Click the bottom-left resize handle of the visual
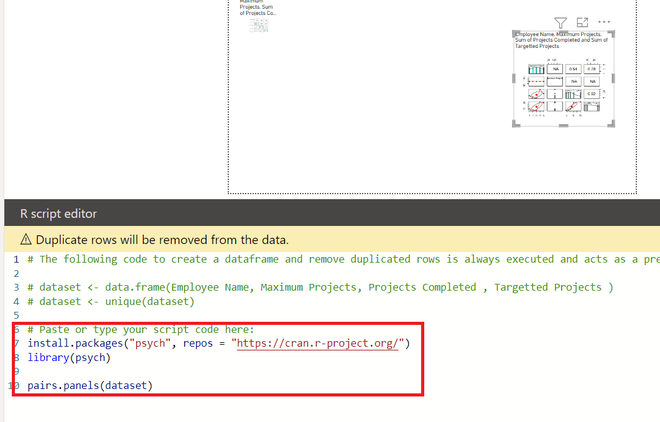The image size is (660, 422). tap(516, 123)
